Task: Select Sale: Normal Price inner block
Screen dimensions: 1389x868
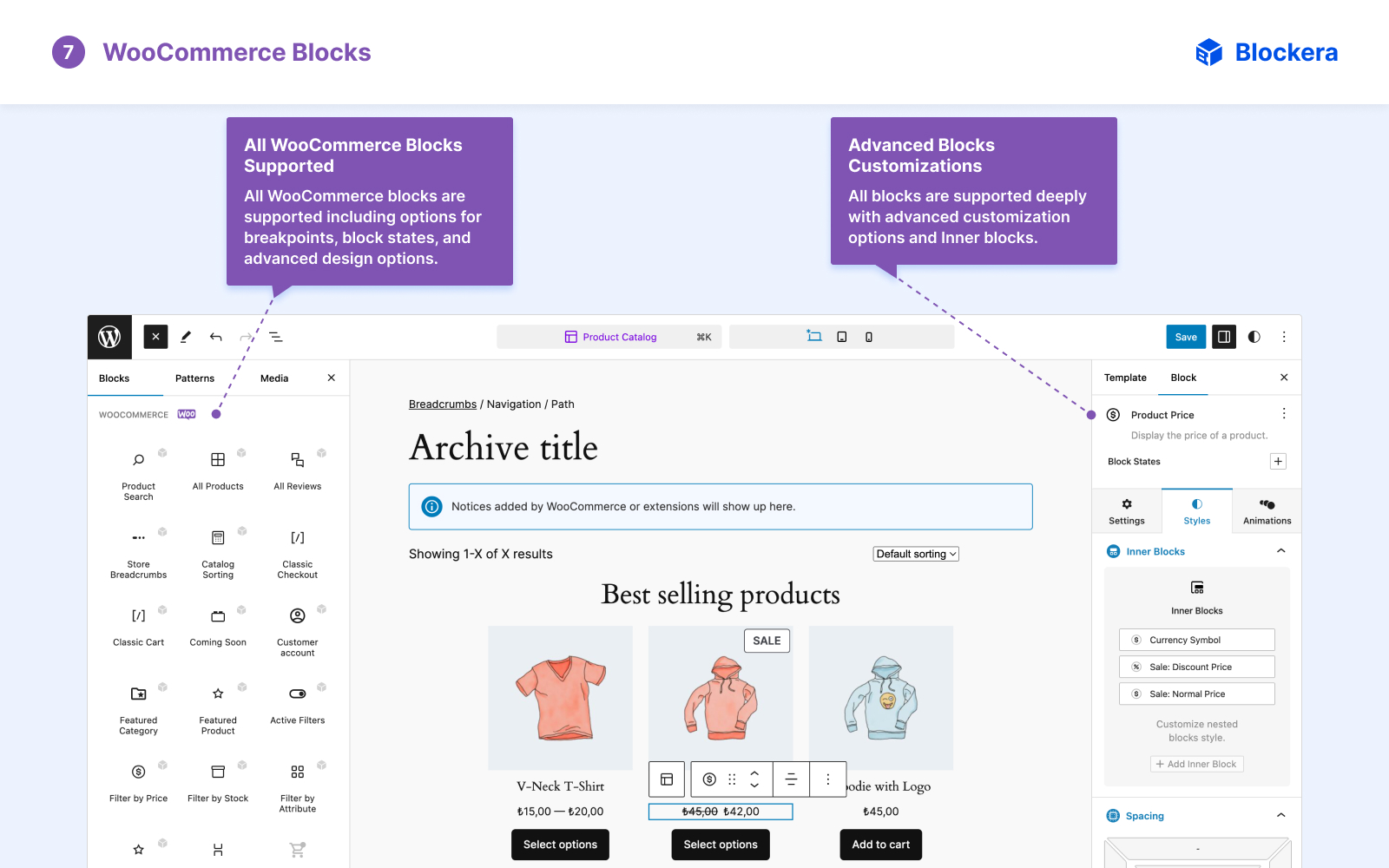Action: click(1197, 694)
